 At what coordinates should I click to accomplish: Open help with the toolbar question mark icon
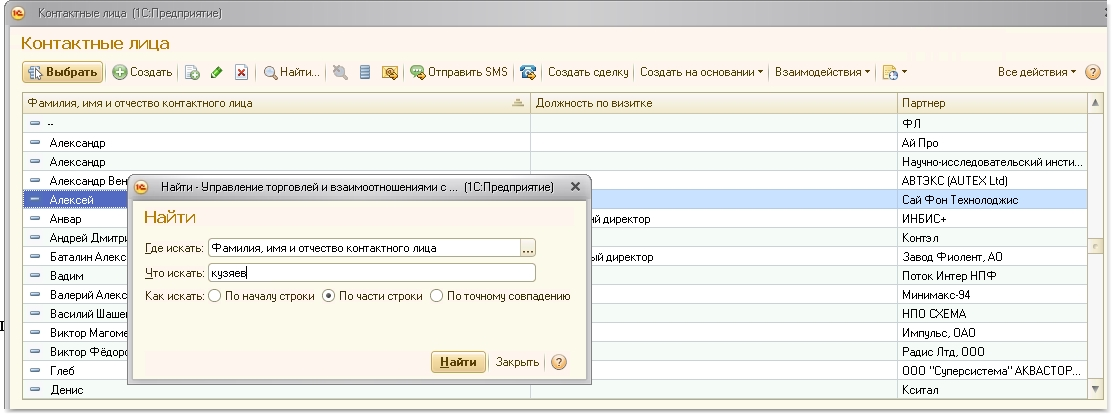[1093, 72]
